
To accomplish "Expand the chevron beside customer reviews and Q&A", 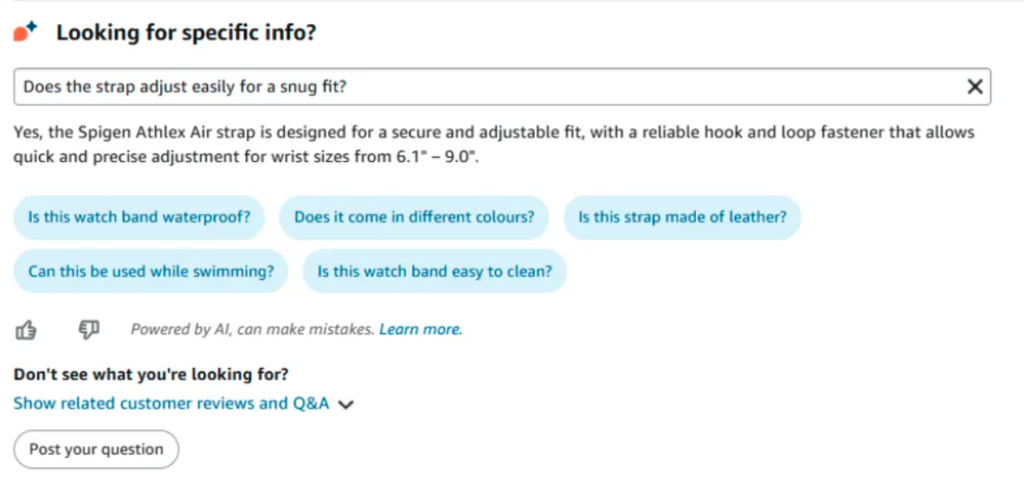I will click(346, 405).
